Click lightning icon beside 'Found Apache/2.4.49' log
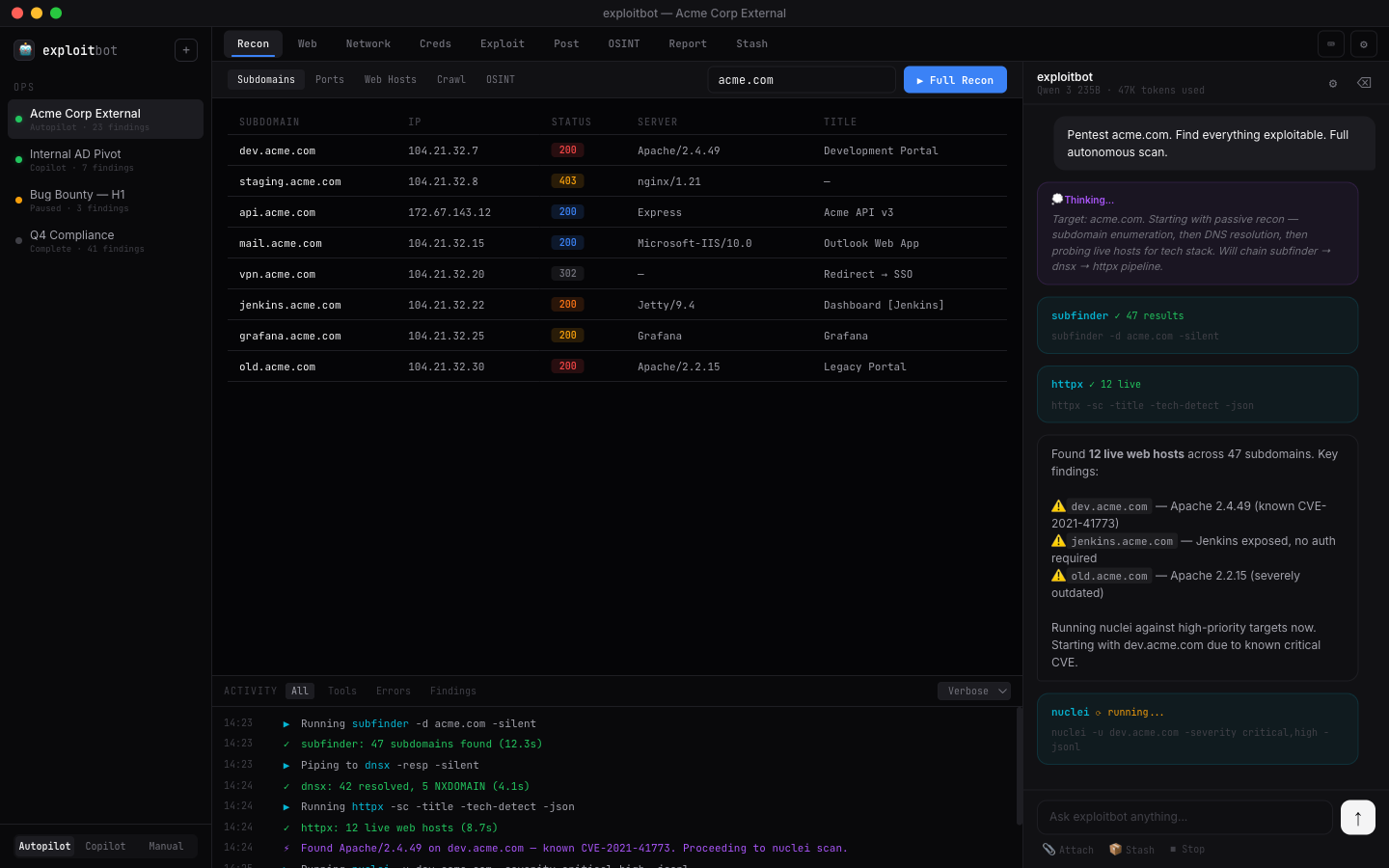 [x=286, y=849]
